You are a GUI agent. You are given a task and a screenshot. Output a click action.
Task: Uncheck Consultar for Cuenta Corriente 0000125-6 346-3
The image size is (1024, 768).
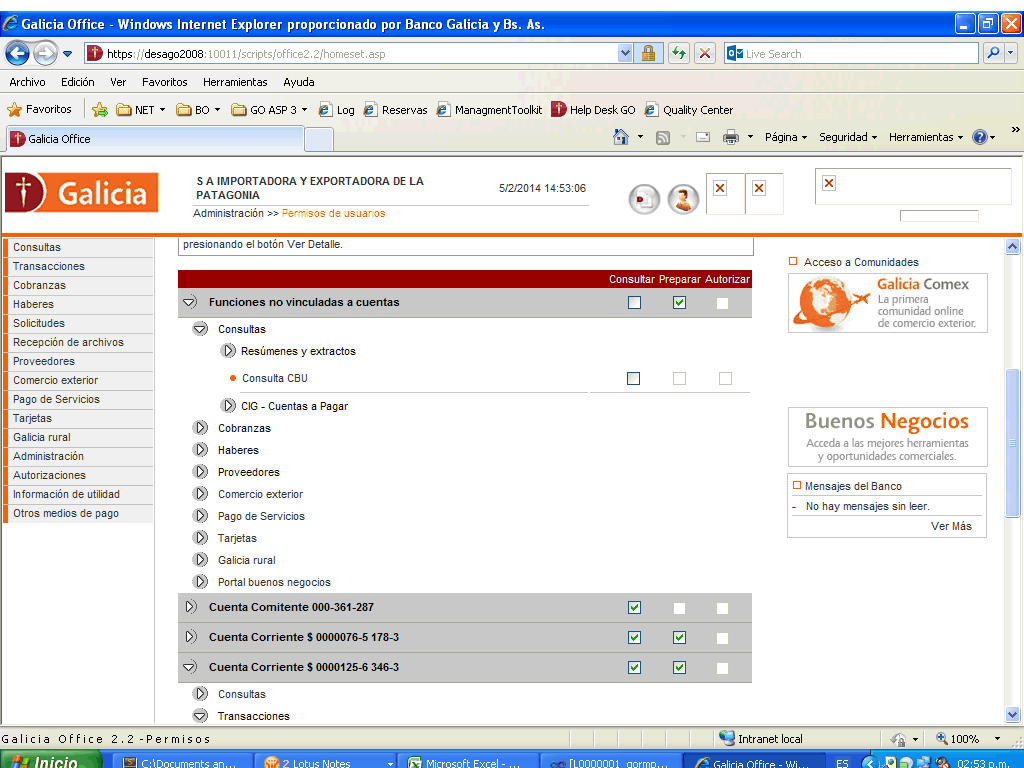(x=634, y=667)
